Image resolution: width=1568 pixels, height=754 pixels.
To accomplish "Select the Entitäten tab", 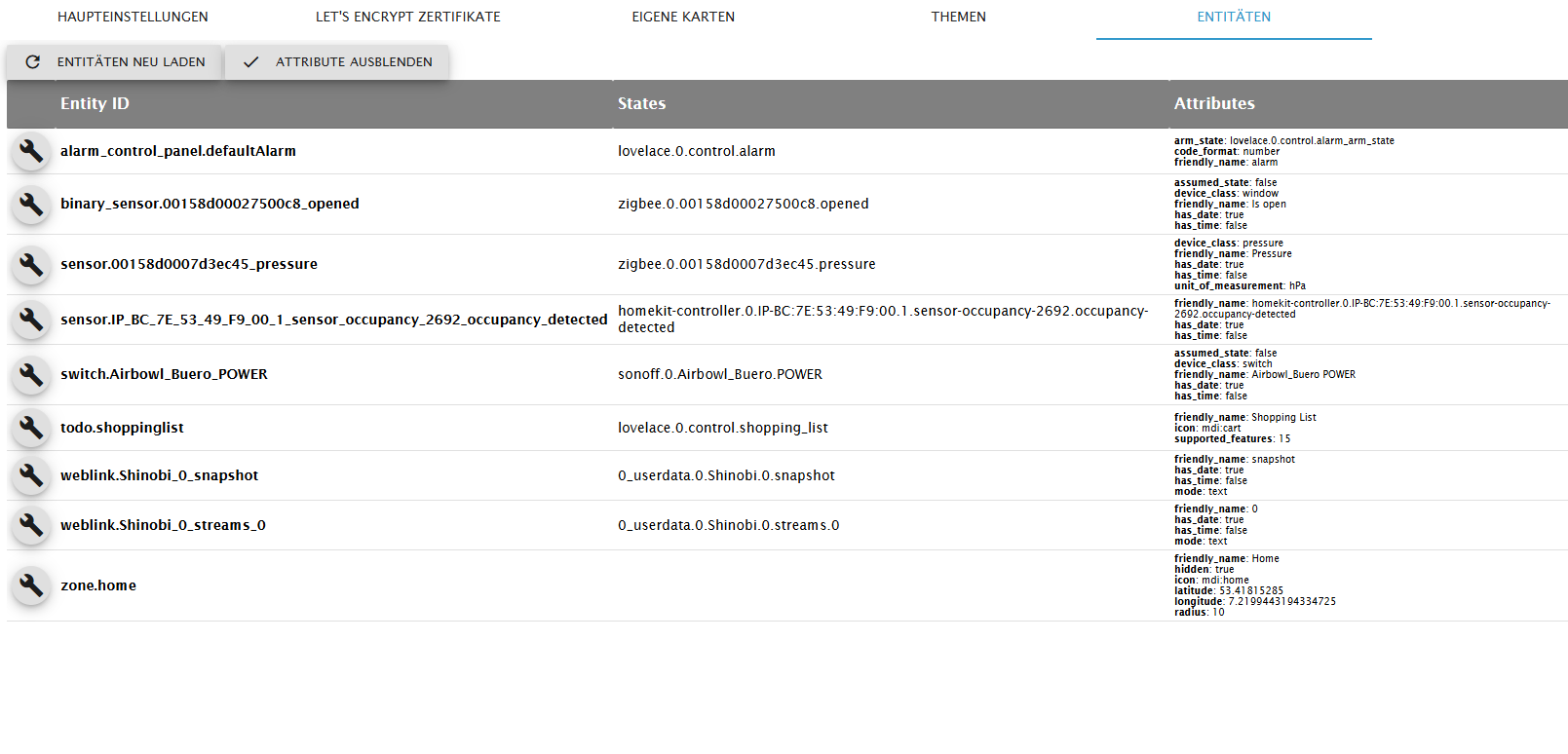I will pyautogui.click(x=1234, y=17).
